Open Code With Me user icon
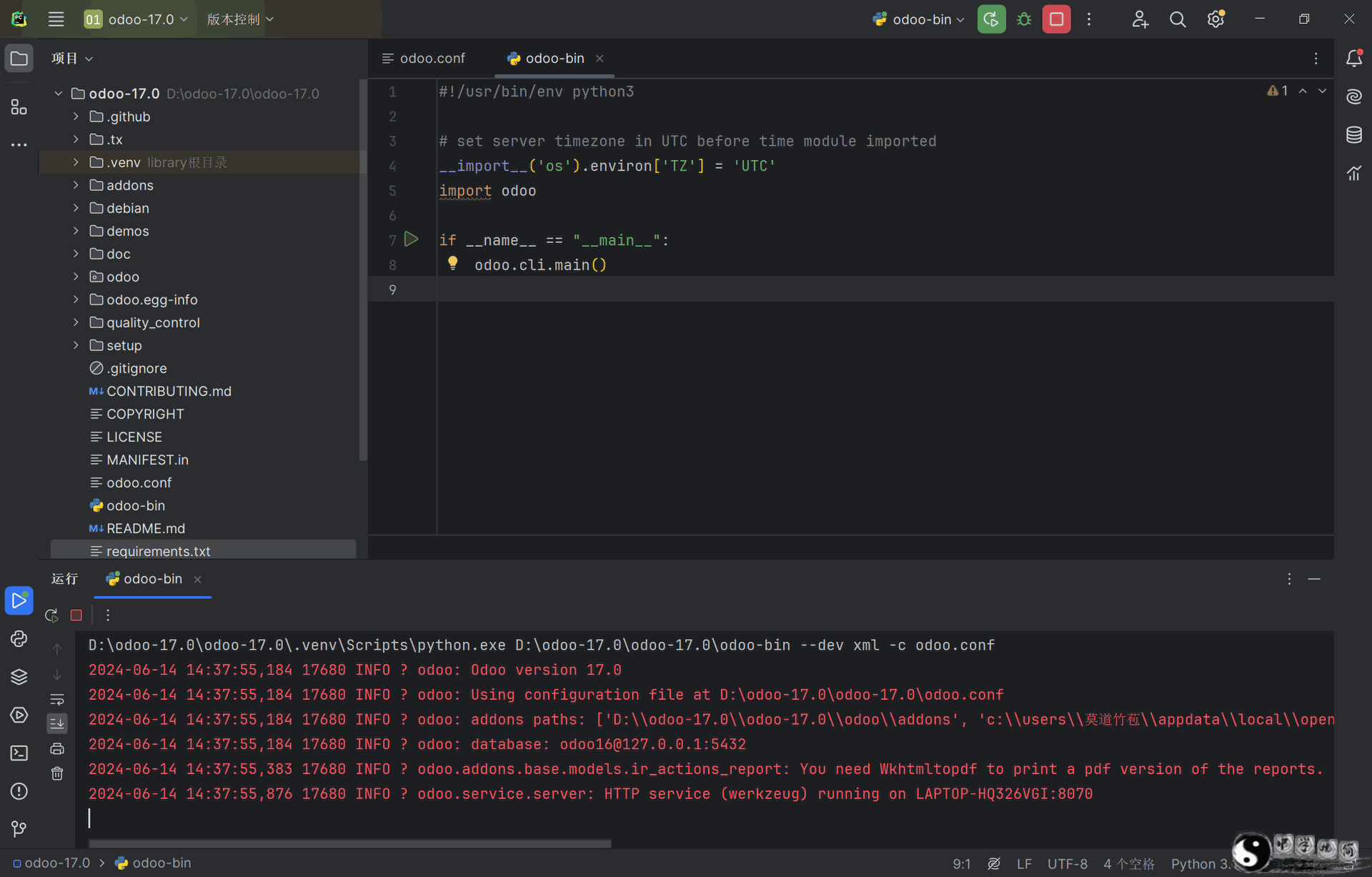Viewport: 1372px width, 877px height. (x=1140, y=19)
